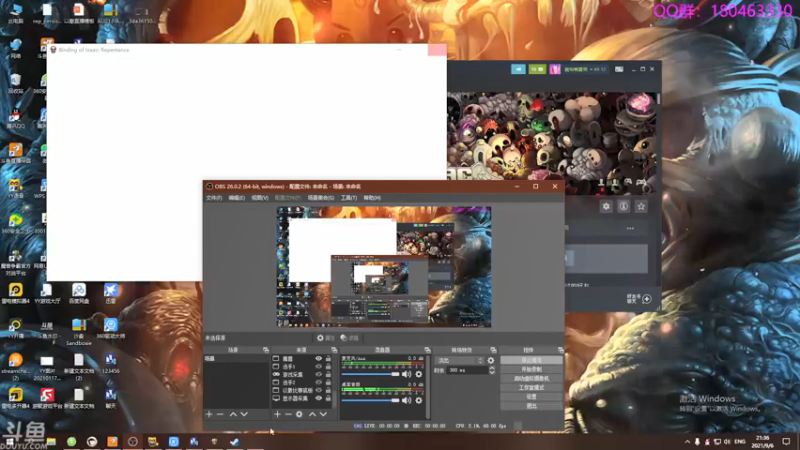The width and height of the screenshot is (800, 450).
Task: Add friend chat plus icon in Steam
Action: 647,299
